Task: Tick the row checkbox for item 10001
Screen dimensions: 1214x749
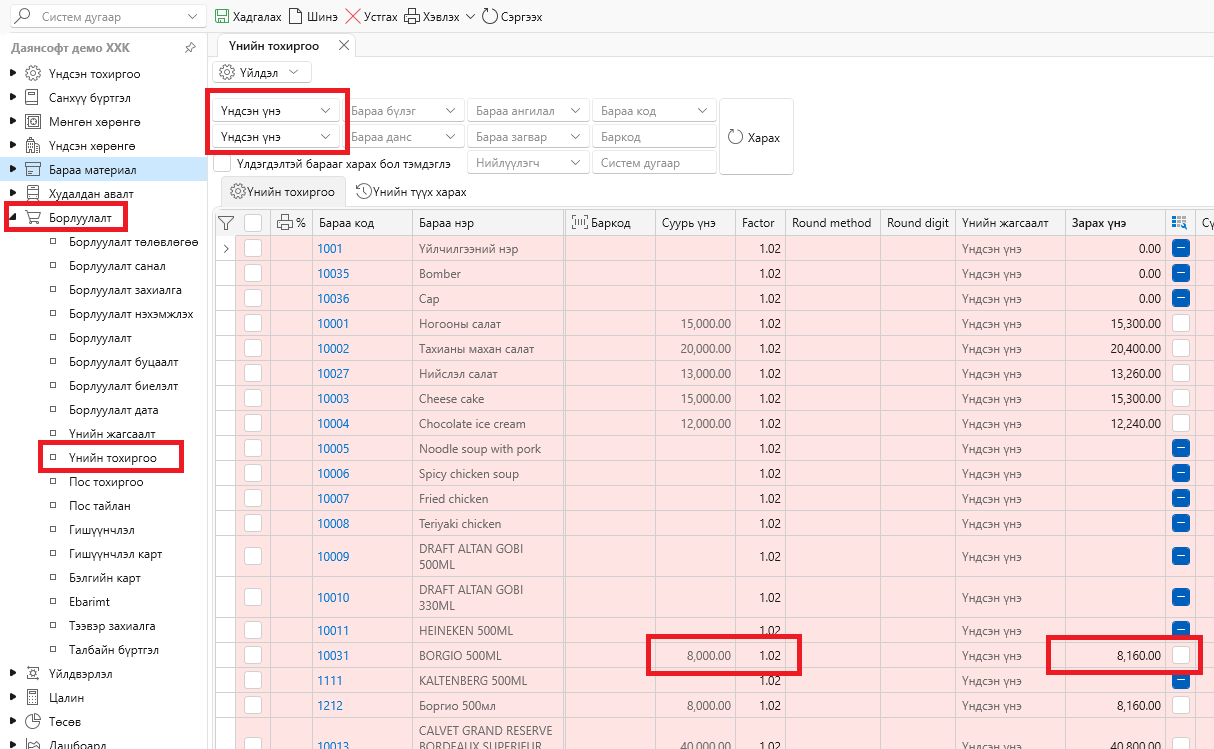Action: click(x=253, y=323)
